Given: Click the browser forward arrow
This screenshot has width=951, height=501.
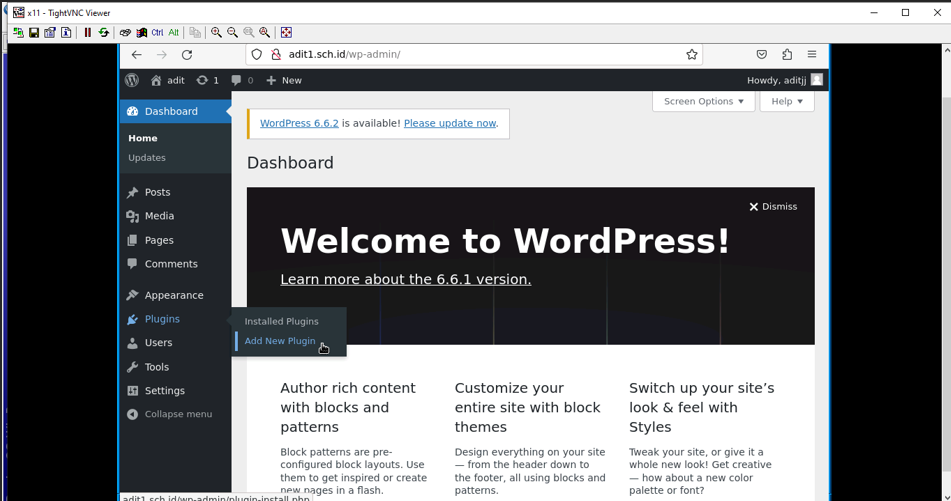Looking at the screenshot, I should [161, 55].
